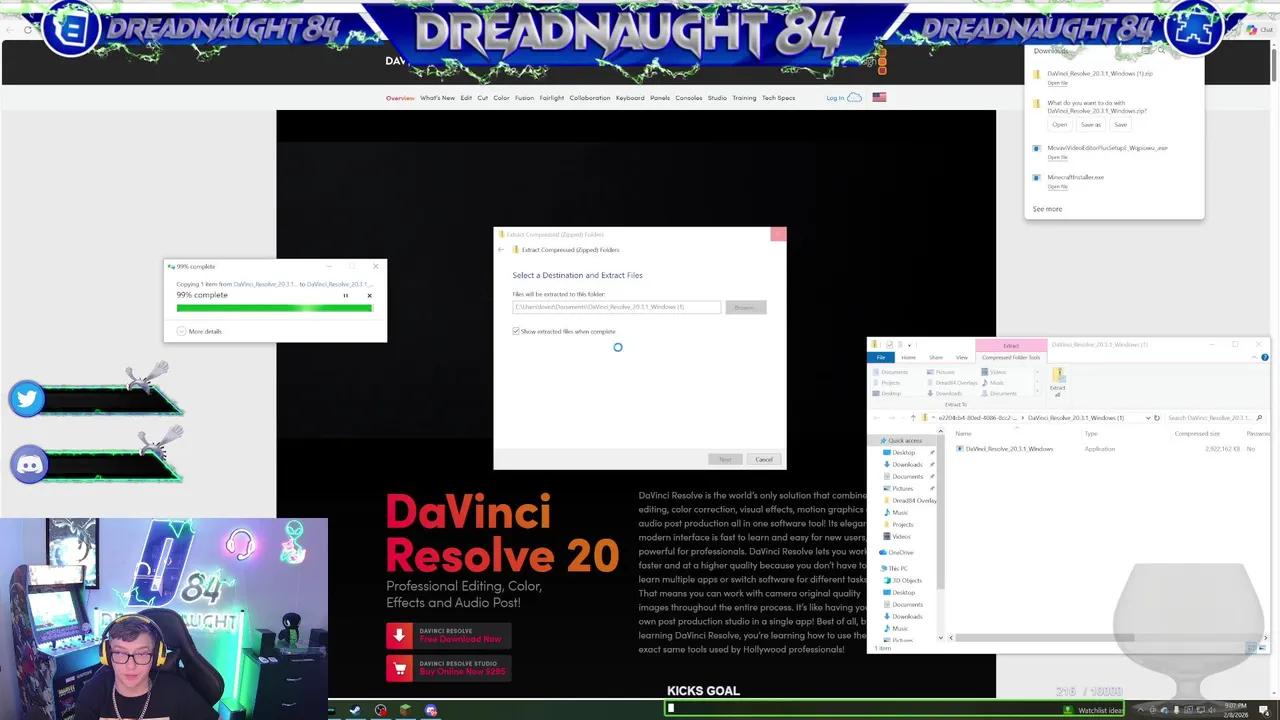Viewport: 1280px width, 720px height.
Task: Open the View tab in Explorer ribbon
Action: [961, 357]
